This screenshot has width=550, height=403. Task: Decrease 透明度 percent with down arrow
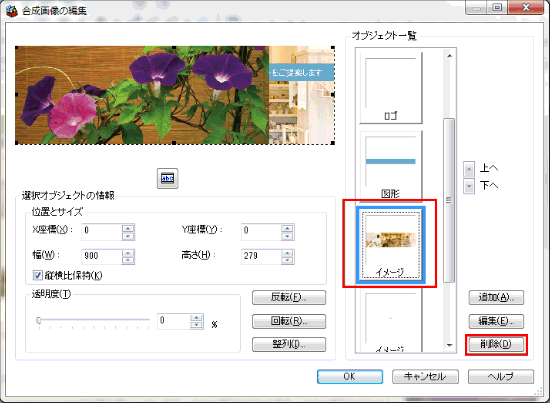pyautogui.click(x=196, y=325)
